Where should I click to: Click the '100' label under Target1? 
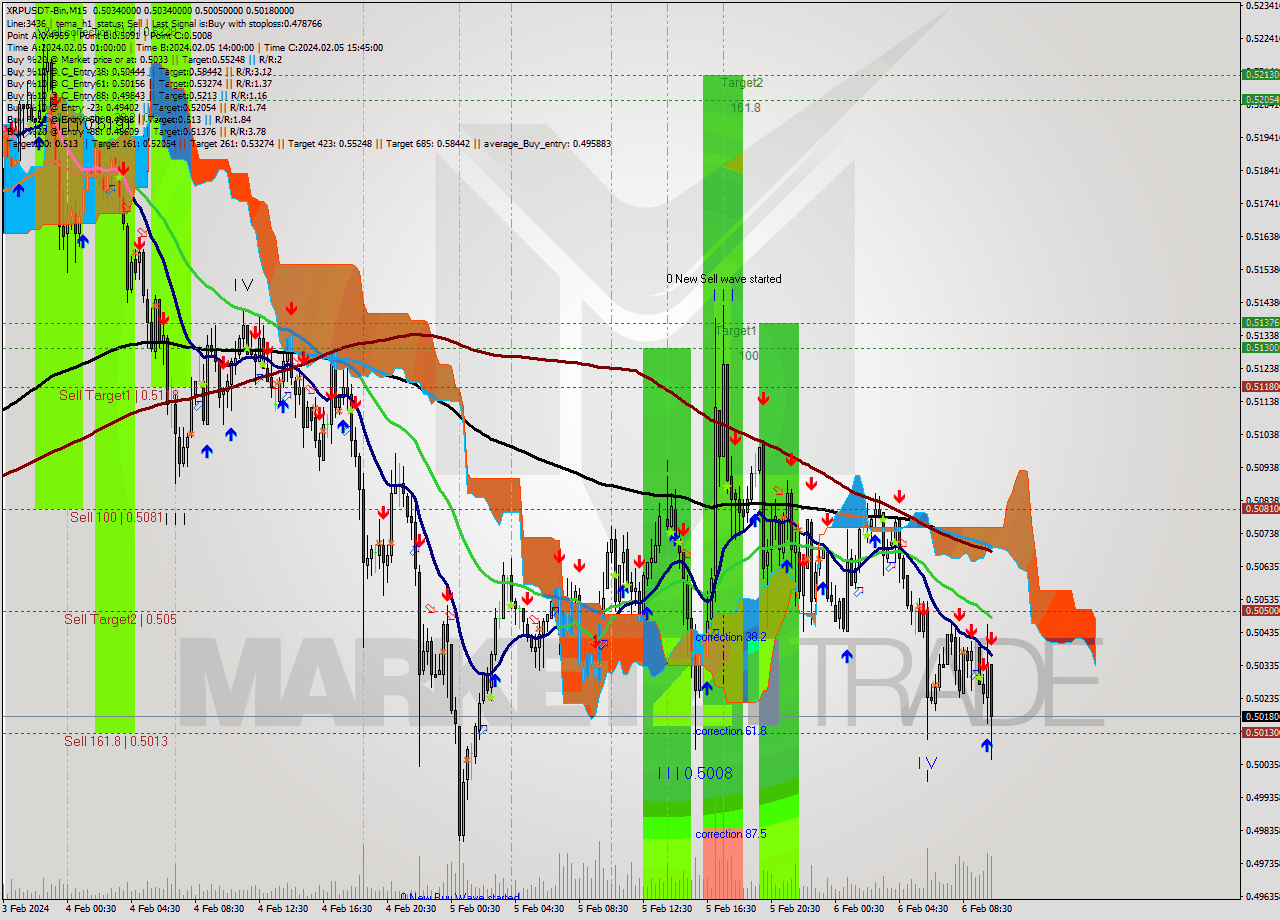tap(749, 355)
